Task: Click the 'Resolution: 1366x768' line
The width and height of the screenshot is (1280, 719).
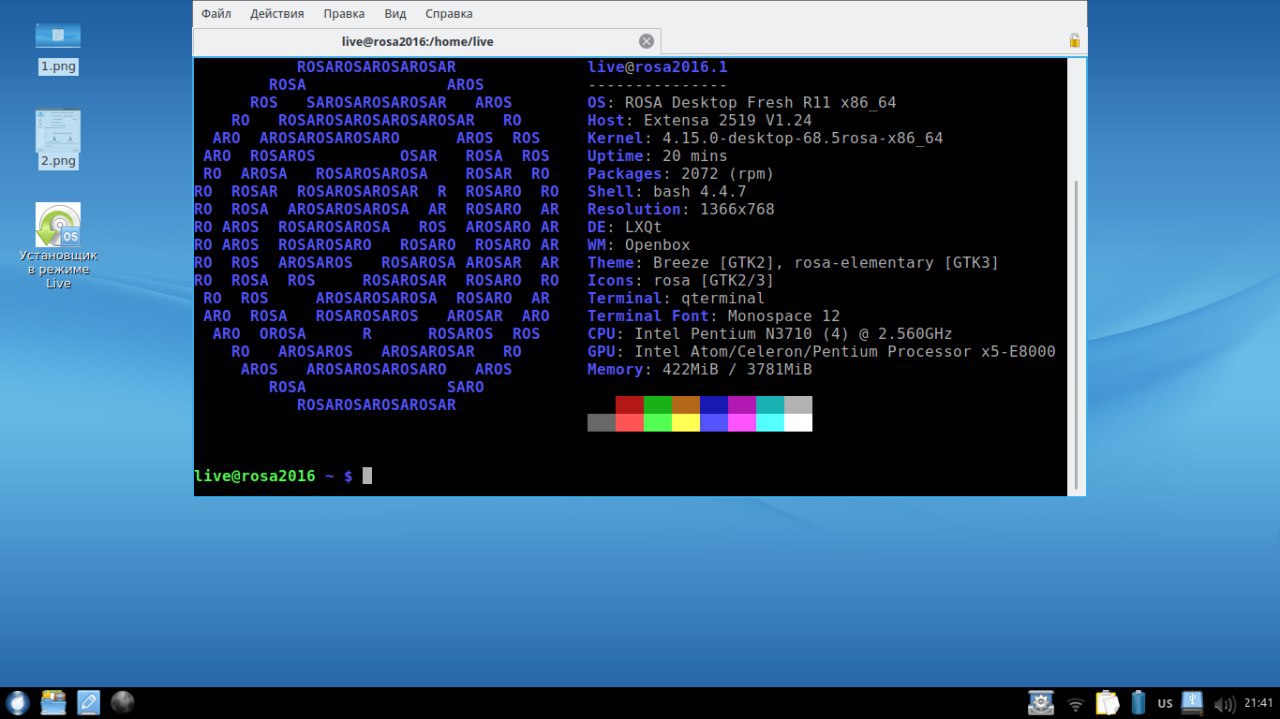Action: [680, 209]
